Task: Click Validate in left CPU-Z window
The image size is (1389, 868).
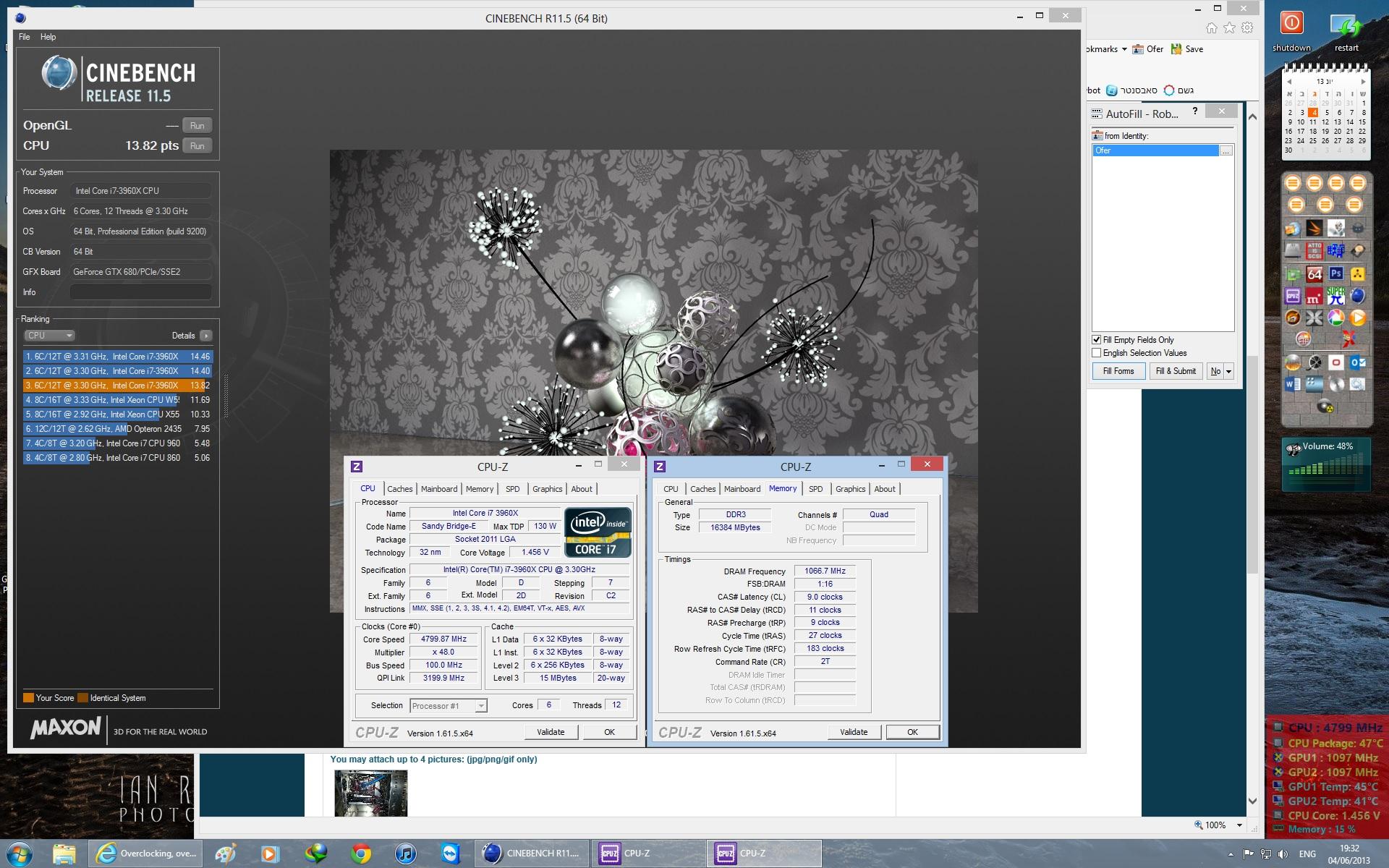Action: pos(551,732)
